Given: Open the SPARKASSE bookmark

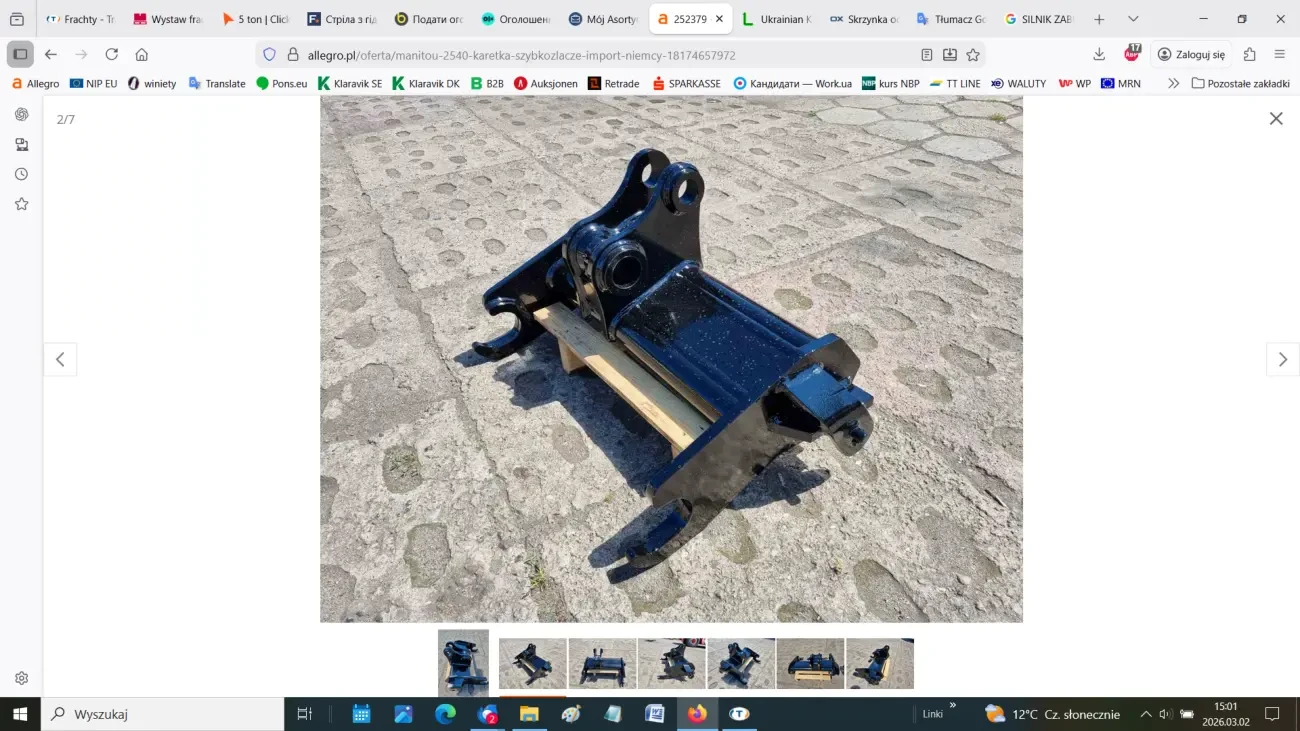Looking at the screenshot, I should (x=686, y=84).
